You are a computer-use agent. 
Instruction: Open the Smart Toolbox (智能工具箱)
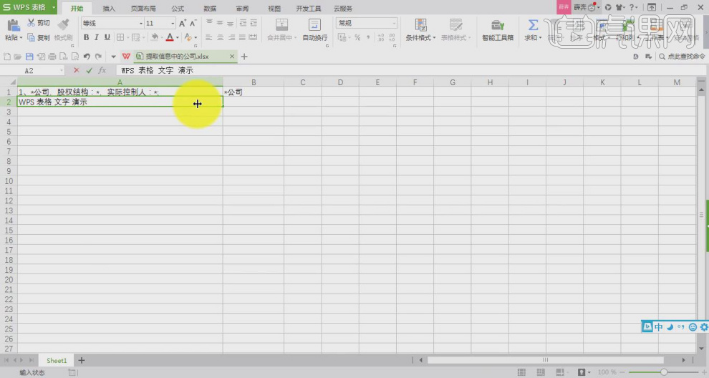pyautogui.click(x=497, y=30)
